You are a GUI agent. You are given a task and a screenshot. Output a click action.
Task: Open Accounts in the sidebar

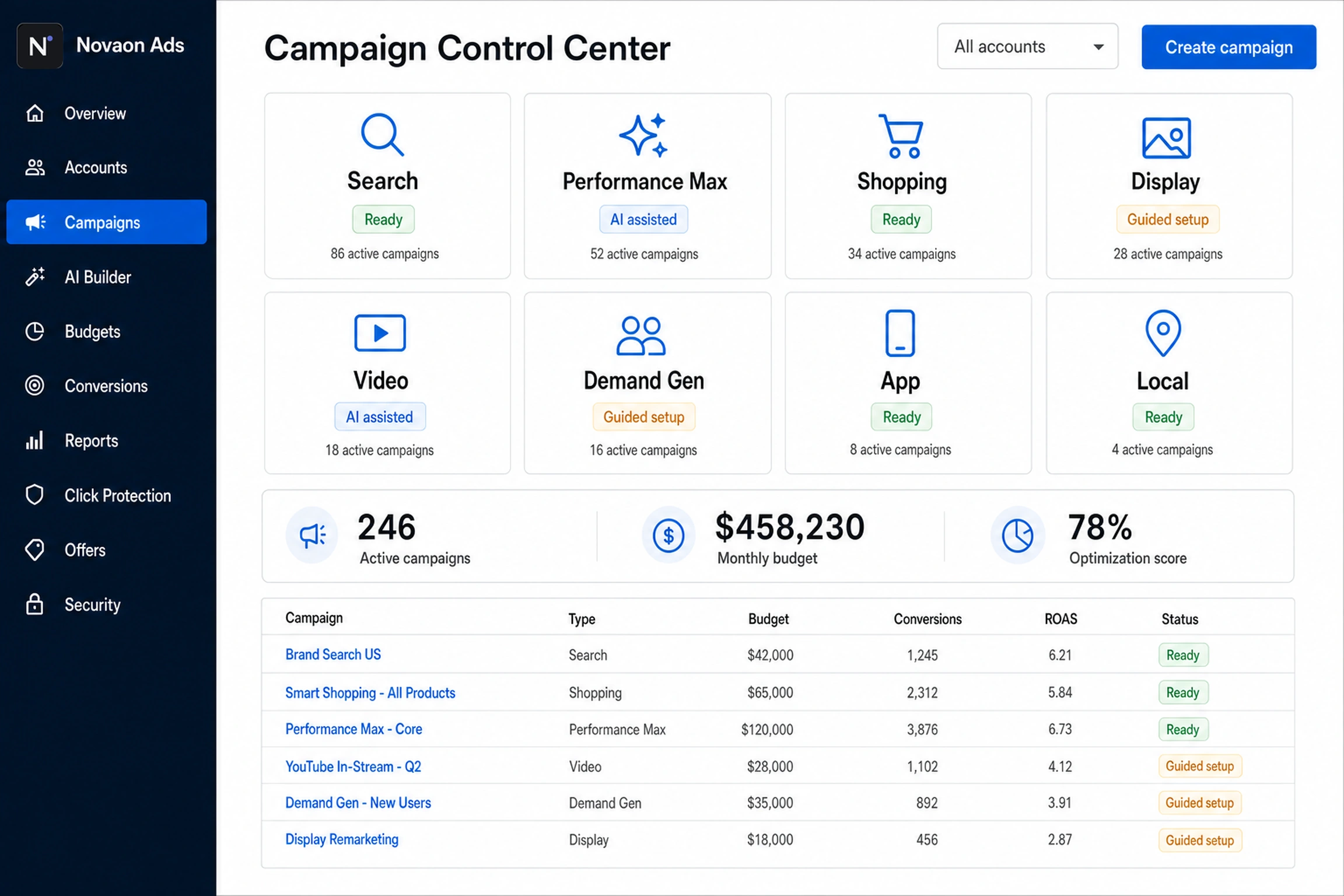(106, 167)
